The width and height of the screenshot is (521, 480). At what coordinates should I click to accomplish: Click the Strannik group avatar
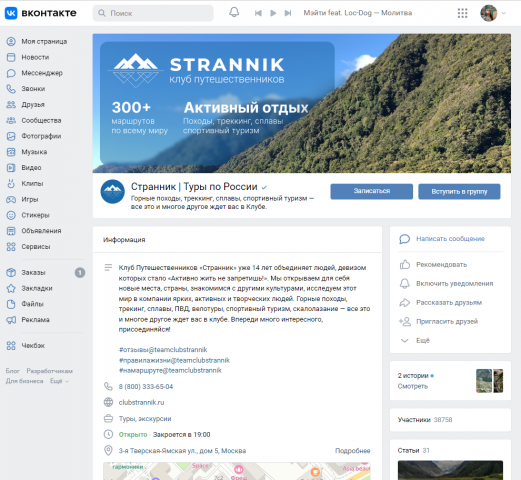113,192
